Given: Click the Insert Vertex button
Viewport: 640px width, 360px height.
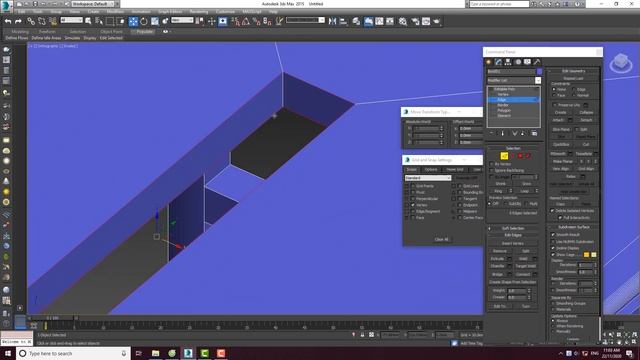Looking at the screenshot, I should click(x=513, y=243).
